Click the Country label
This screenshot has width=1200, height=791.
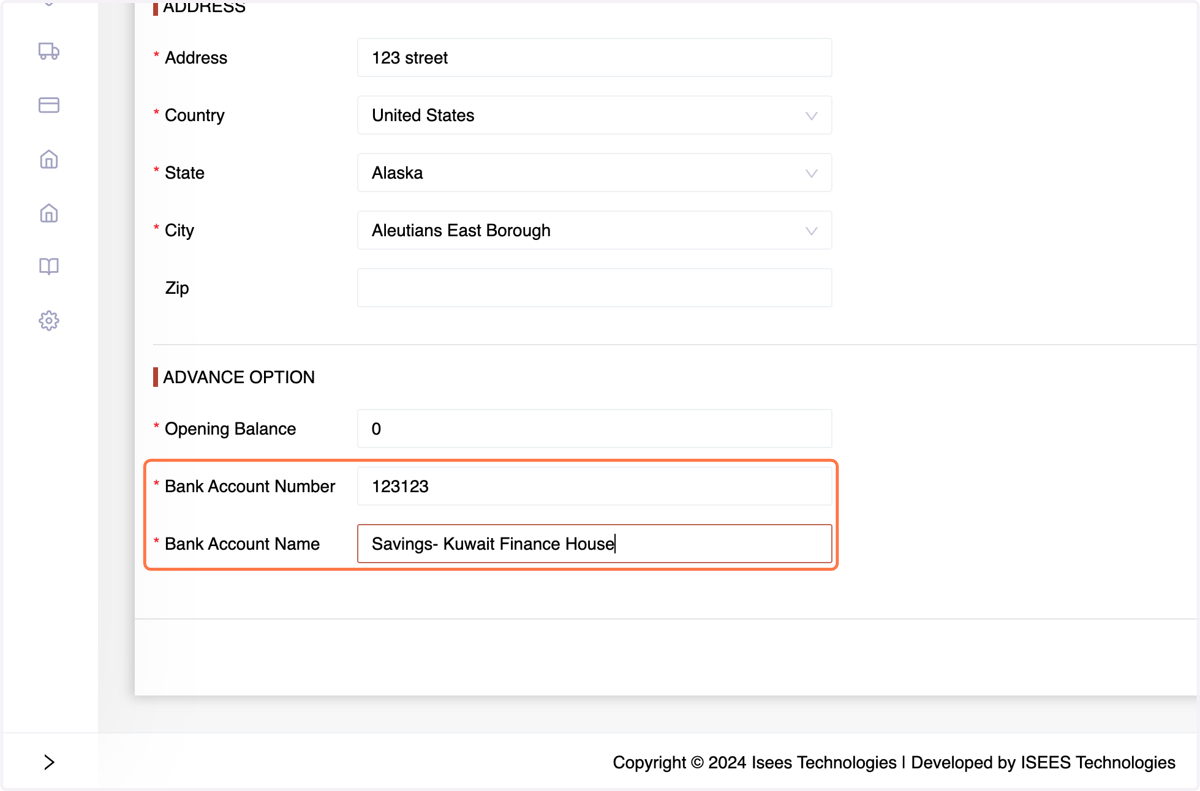(x=194, y=115)
